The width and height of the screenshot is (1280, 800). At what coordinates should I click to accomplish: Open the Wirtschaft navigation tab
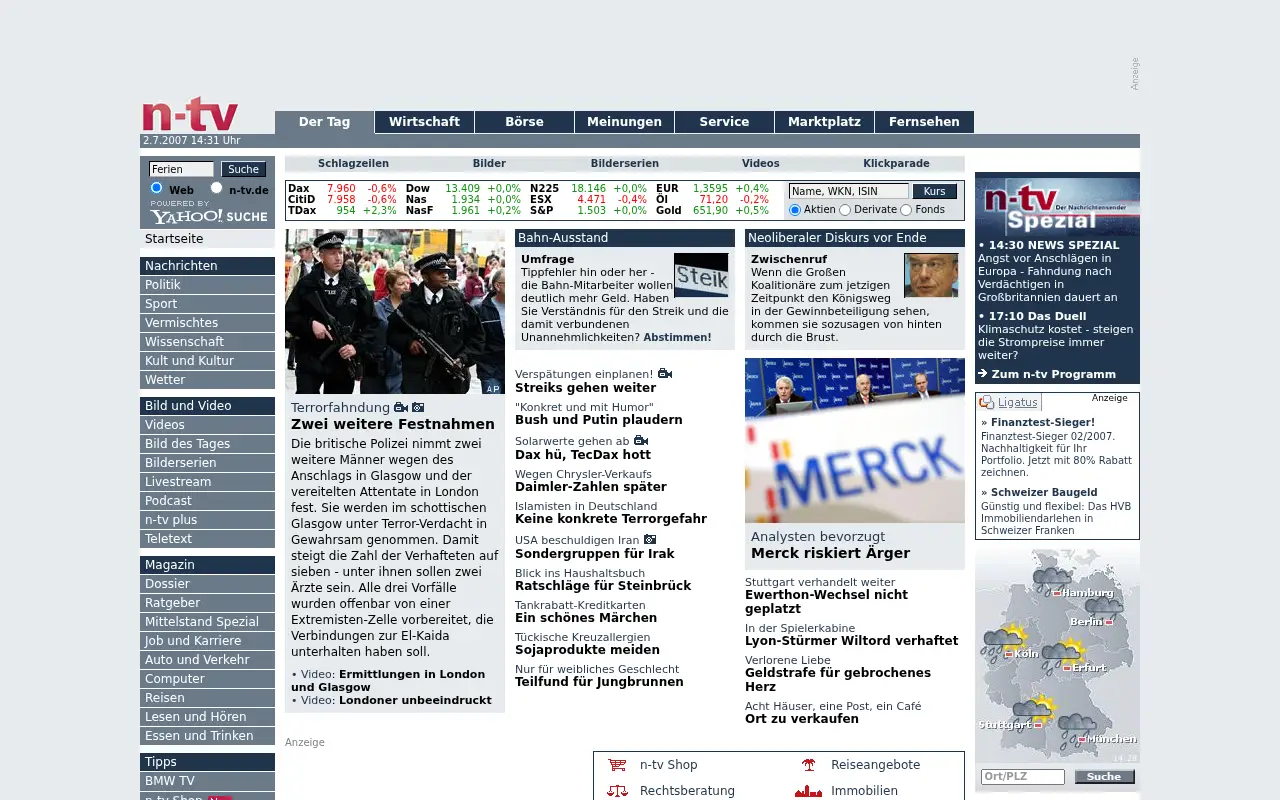(x=425, y=122)
